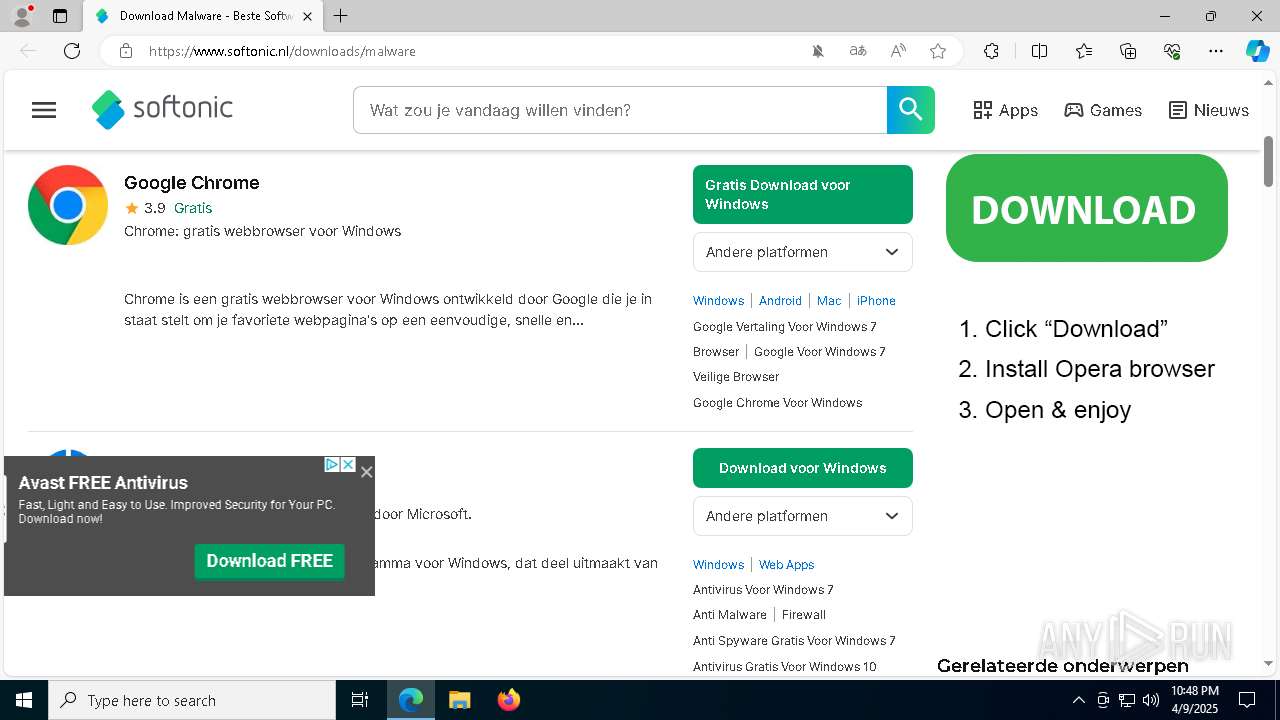Image resolution: width=1280 pixels, height=720 pixels.
Task: Select Windows link under Google Chrome
Action: [x=718, y=300]
